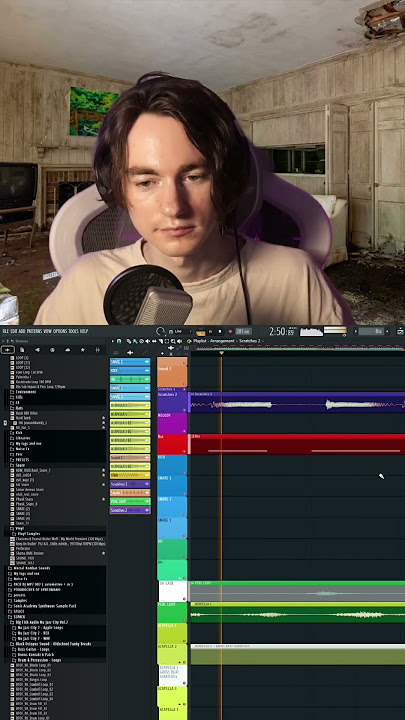405x720 pixels.
Task: Select the Scratches 2 clip in picker
Action: 130,510
